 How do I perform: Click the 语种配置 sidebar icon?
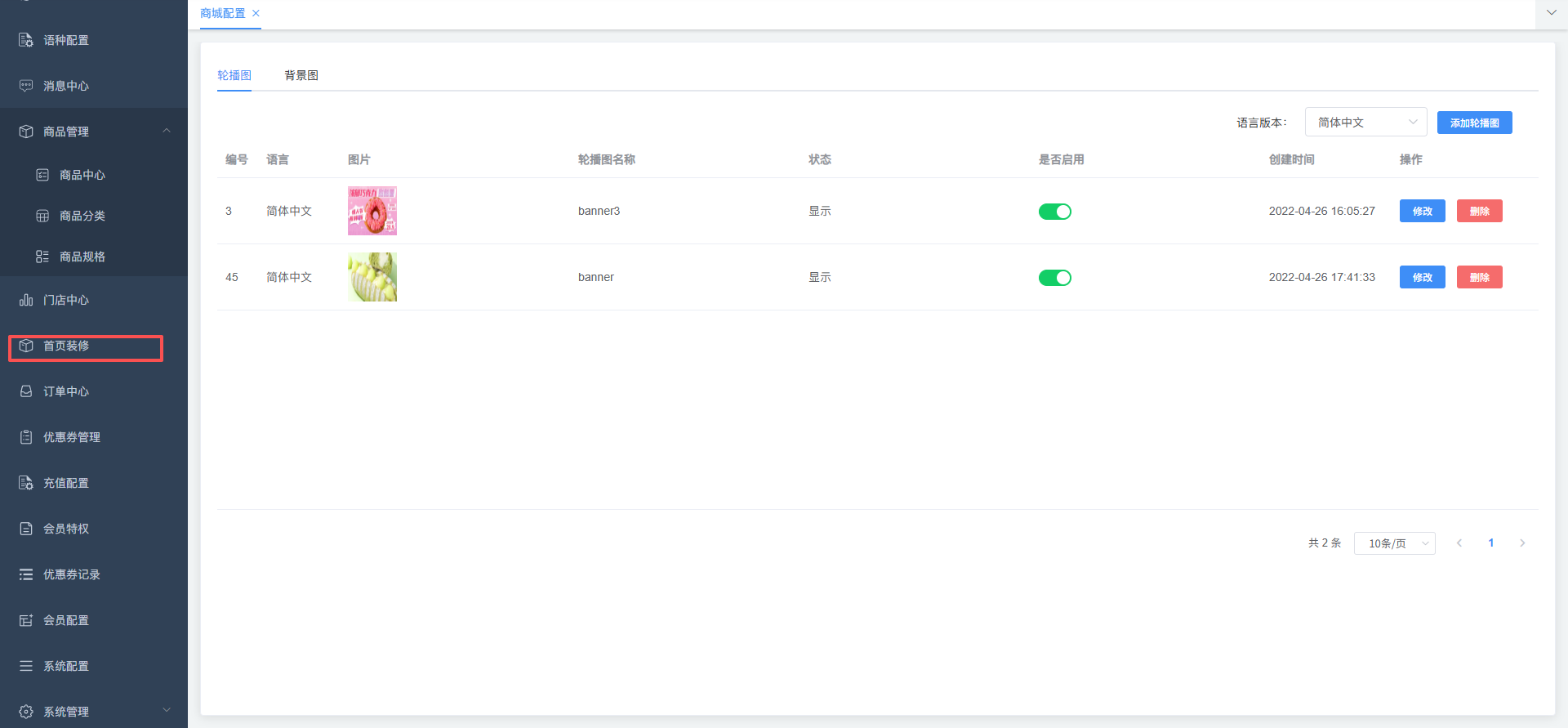[x=26, y=40]
